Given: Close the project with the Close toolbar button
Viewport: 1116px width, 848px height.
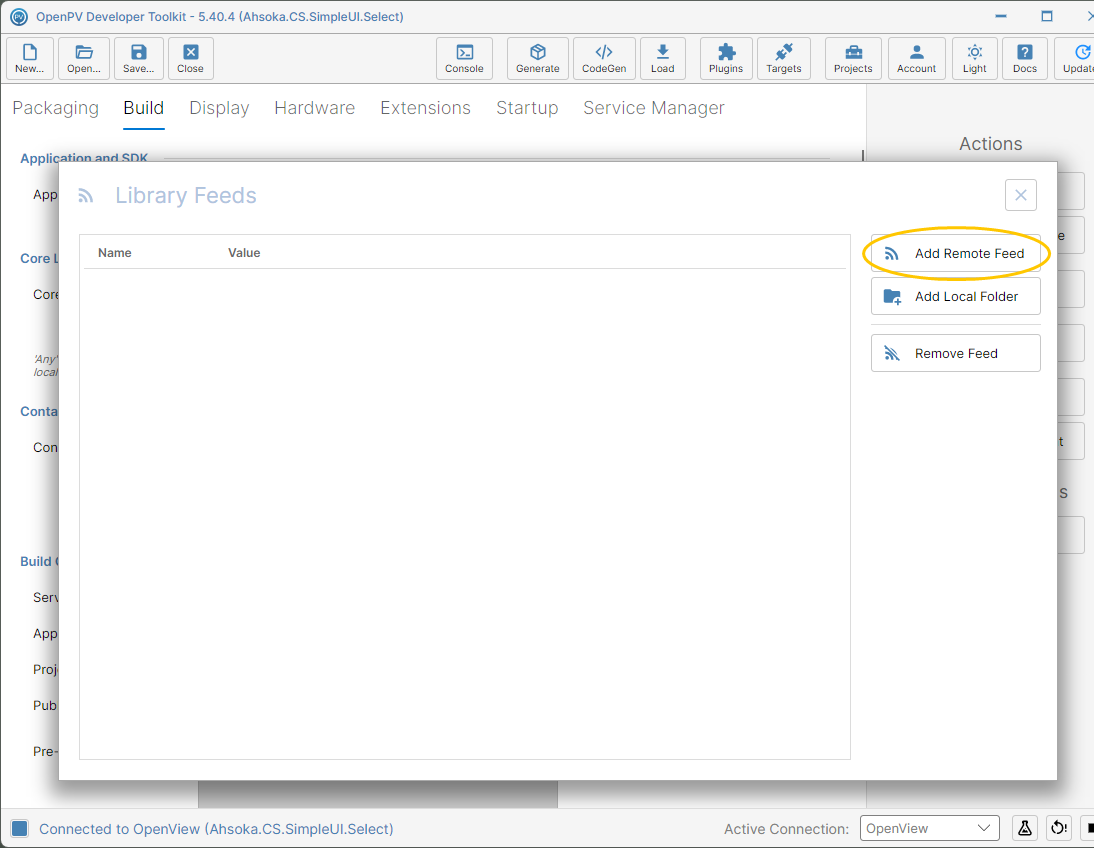Looking at the screenshot, I should (x=190, y=58).
